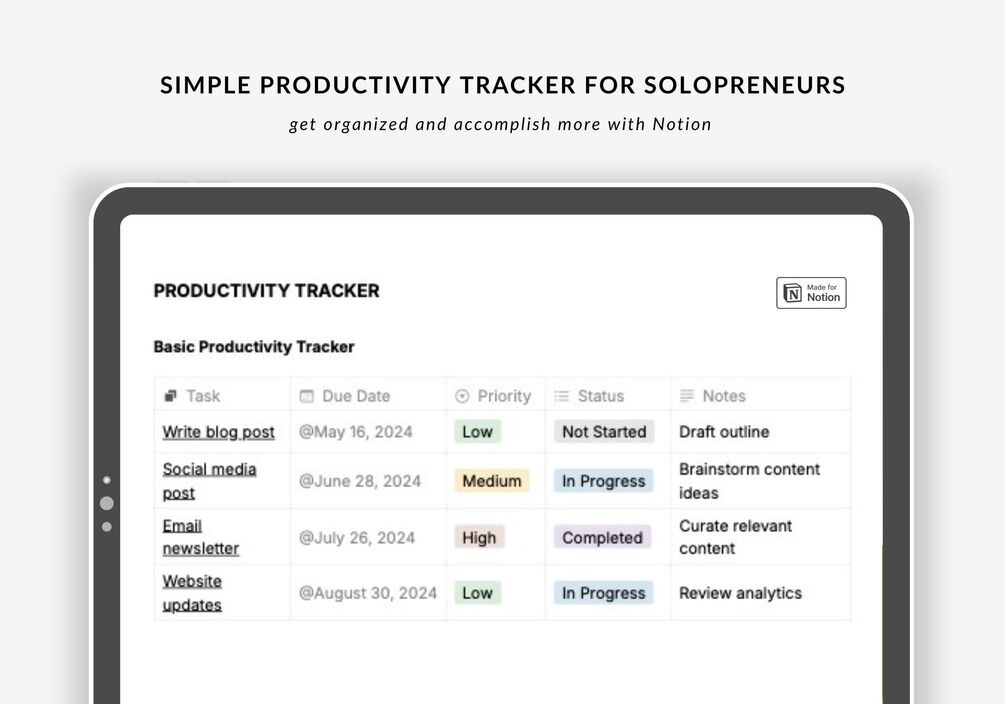Click the Priority column select icon
Screen dimensions: 1005x704
coord(462,396)
